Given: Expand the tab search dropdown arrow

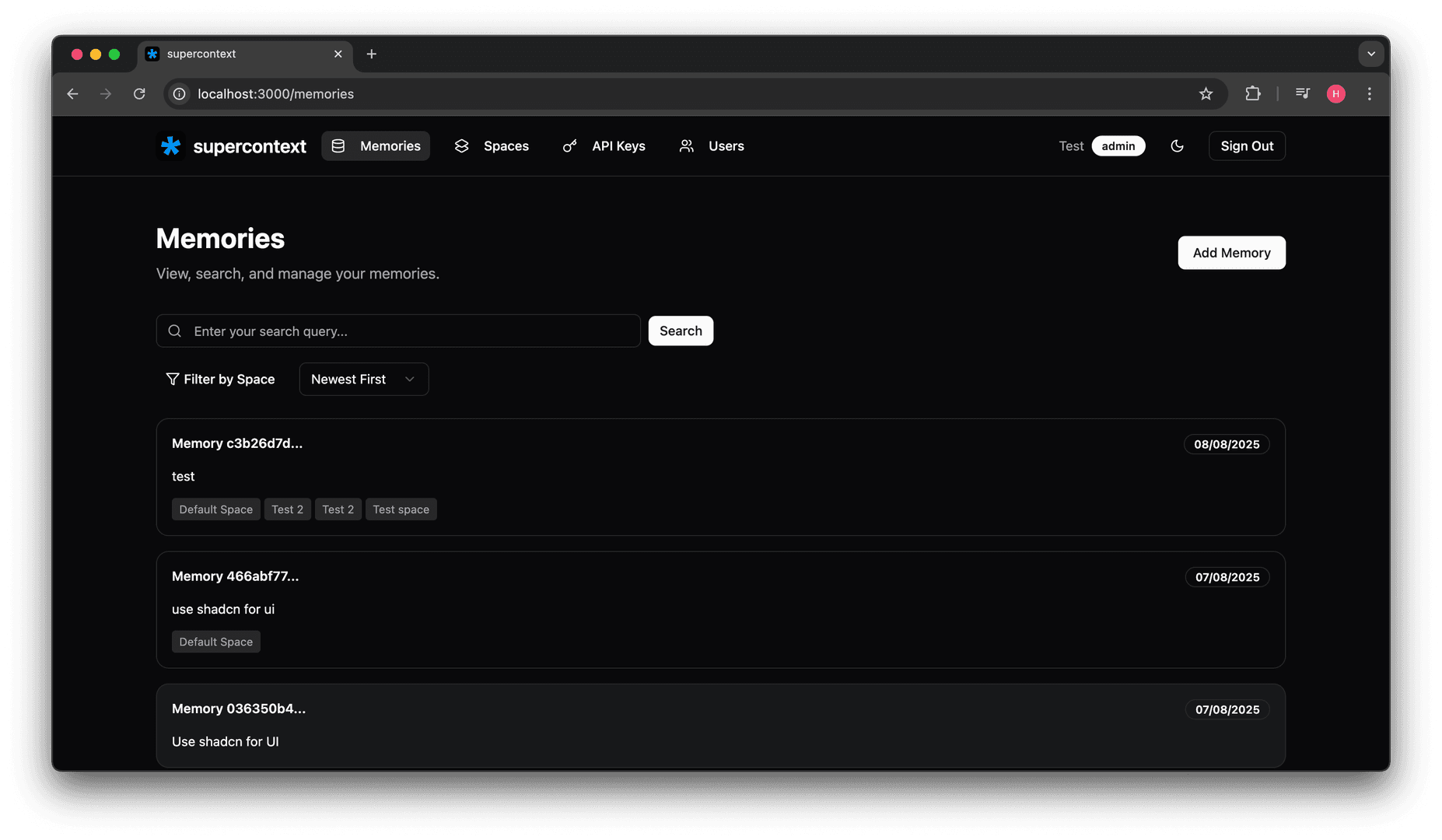Looking at the screenshot, I should [1370, 54].
